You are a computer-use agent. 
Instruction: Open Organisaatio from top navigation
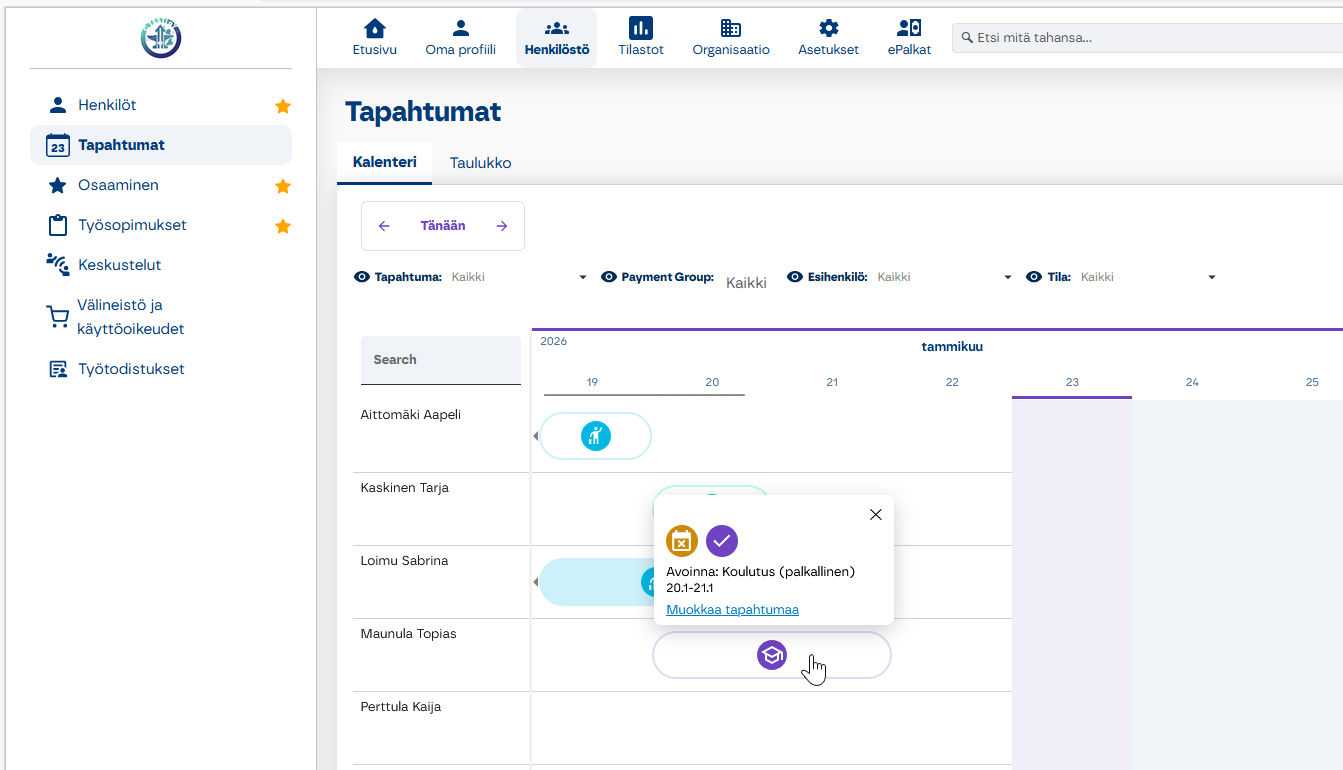(731, 38)
